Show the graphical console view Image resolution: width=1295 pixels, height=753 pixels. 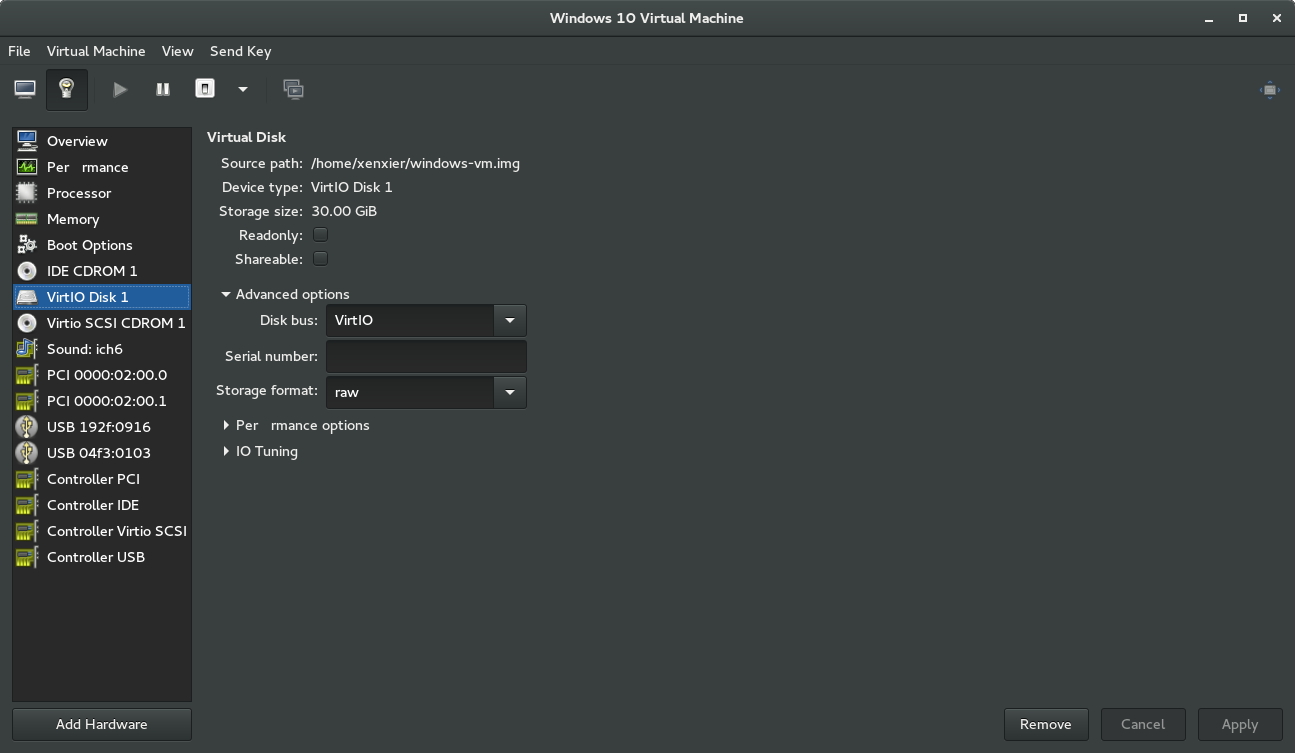pyautogui.click(x=25, y=89)
